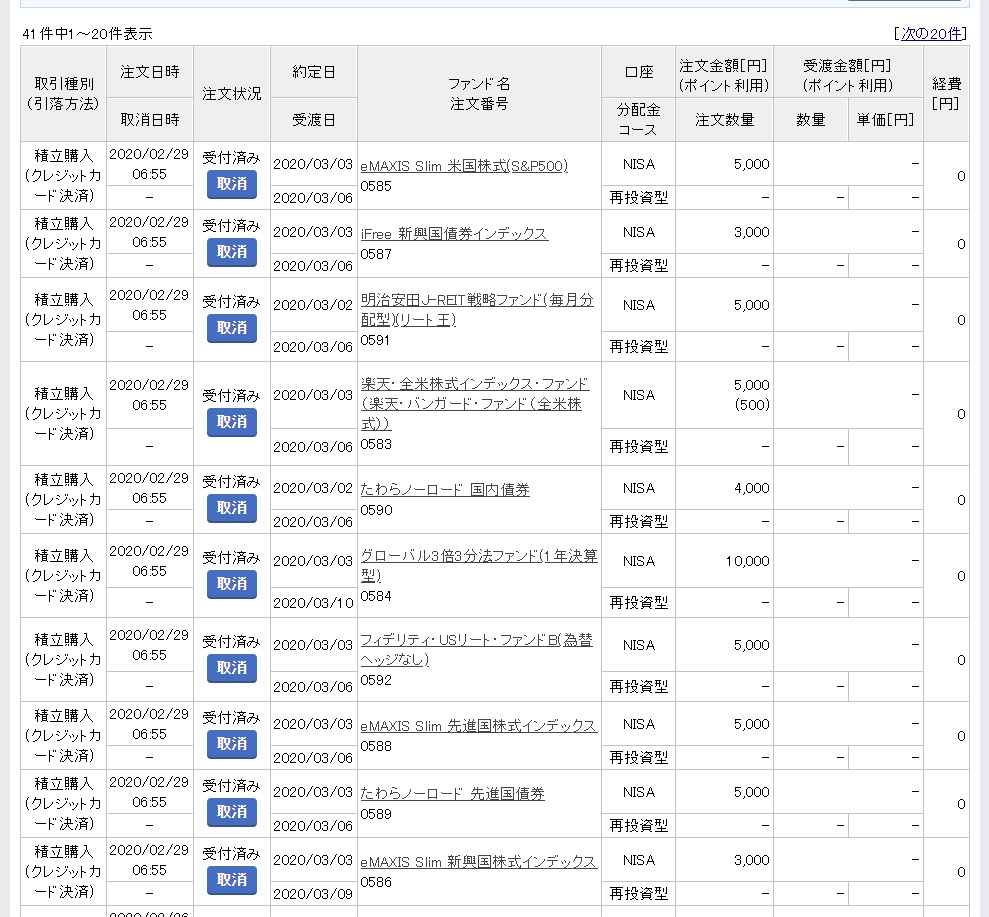Click the 注文日時 column header
The image size is (989, 917).
coord(149,72)
